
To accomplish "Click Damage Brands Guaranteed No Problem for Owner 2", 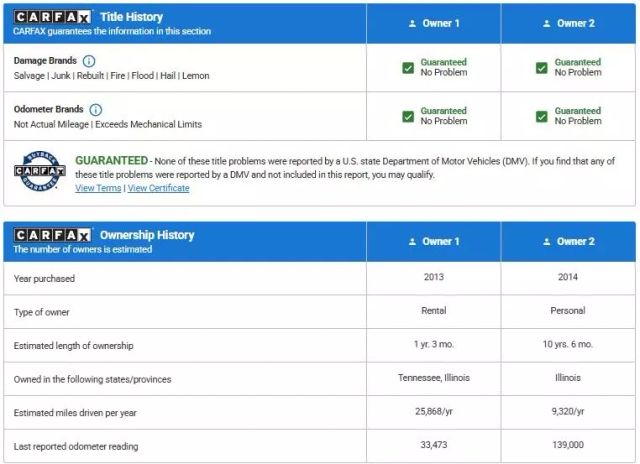I will [x=578, y=67].
